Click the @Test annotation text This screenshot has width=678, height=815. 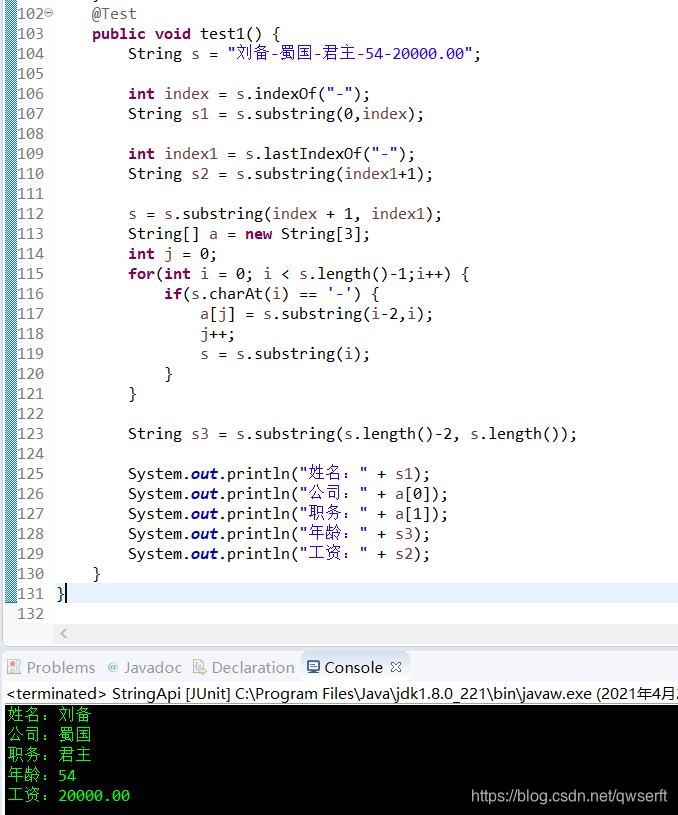(x=114, y=14)
